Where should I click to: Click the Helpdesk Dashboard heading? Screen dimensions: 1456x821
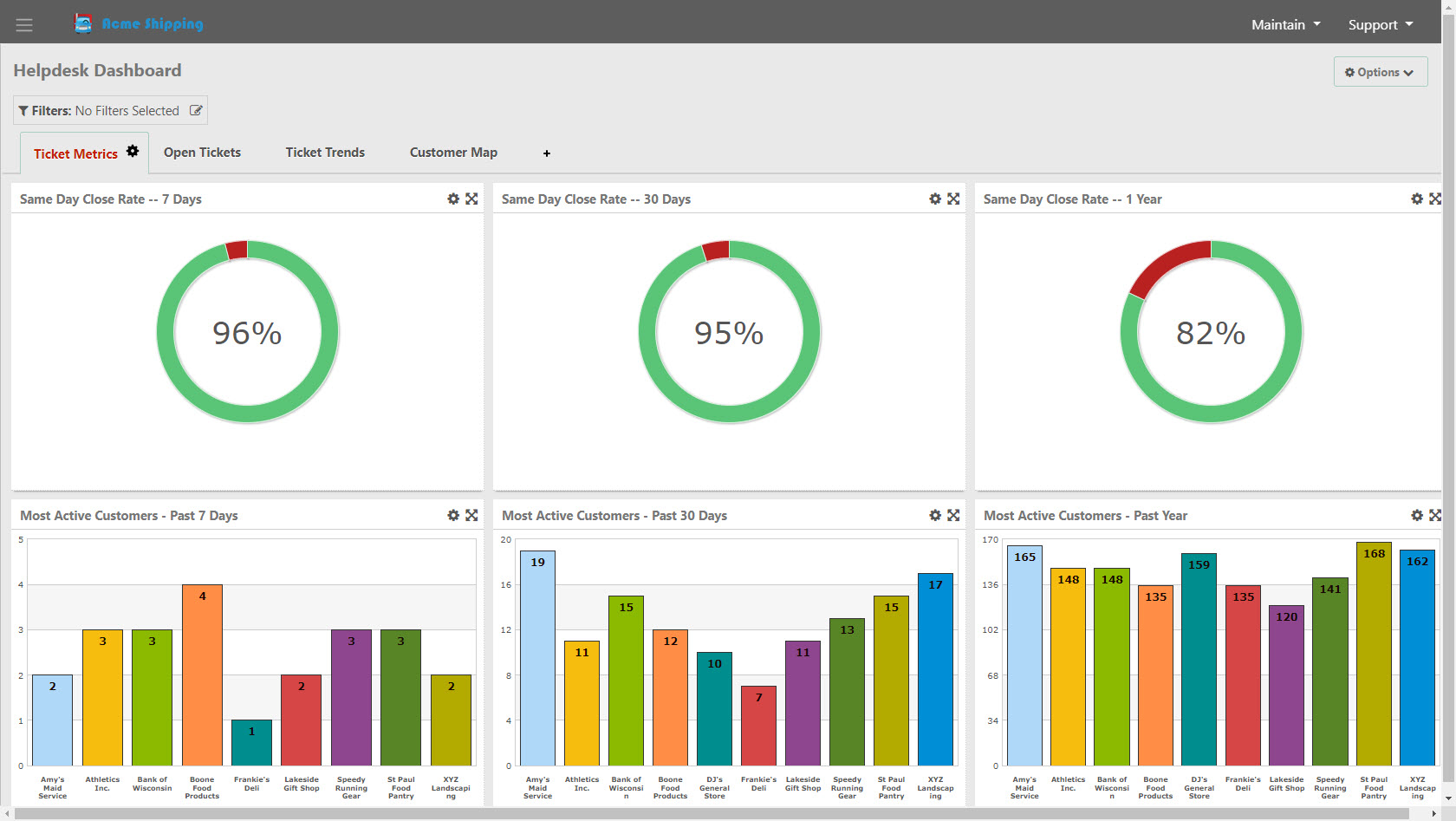pos(97,70)
